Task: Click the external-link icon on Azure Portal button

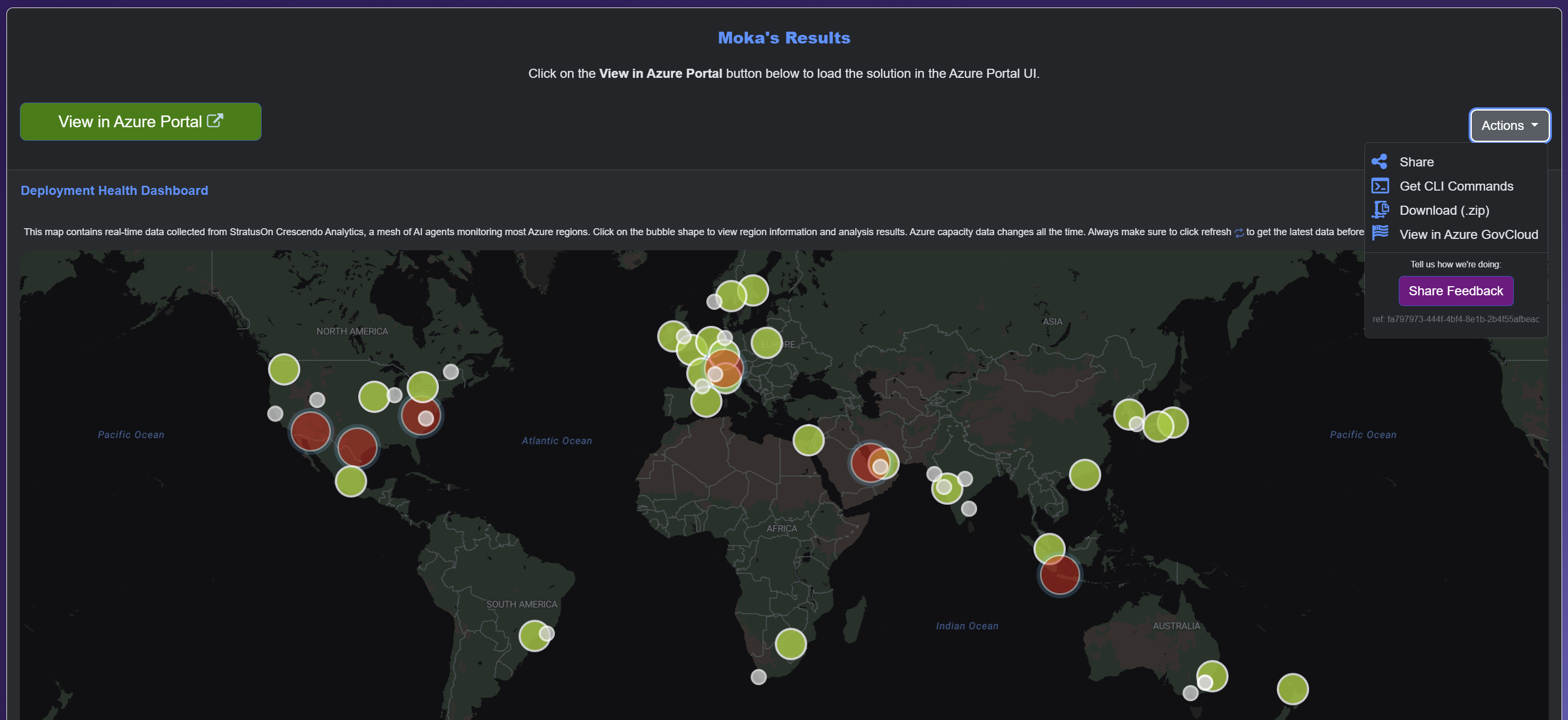Action: pyautogui.click(x=214, y=120)
